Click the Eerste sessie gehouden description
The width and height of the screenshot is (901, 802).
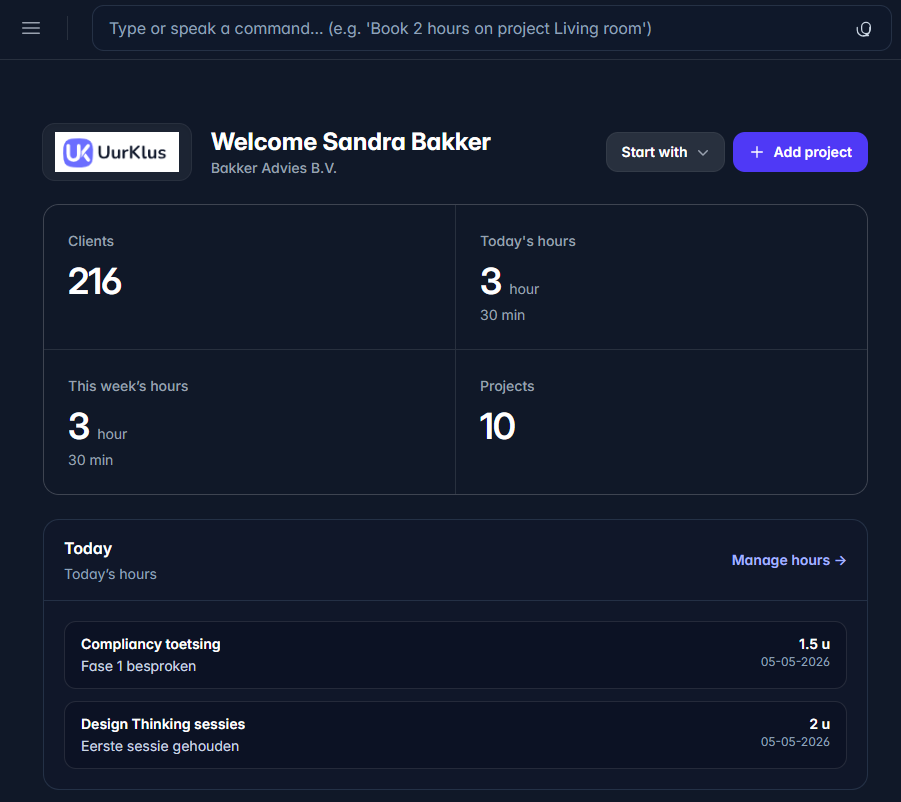160,746
